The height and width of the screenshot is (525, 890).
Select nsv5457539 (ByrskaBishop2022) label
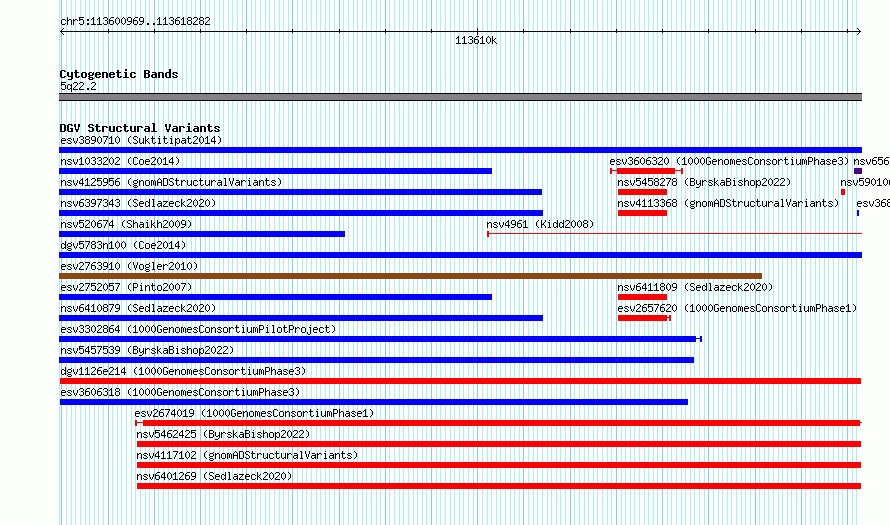click(x=148, y=350)
